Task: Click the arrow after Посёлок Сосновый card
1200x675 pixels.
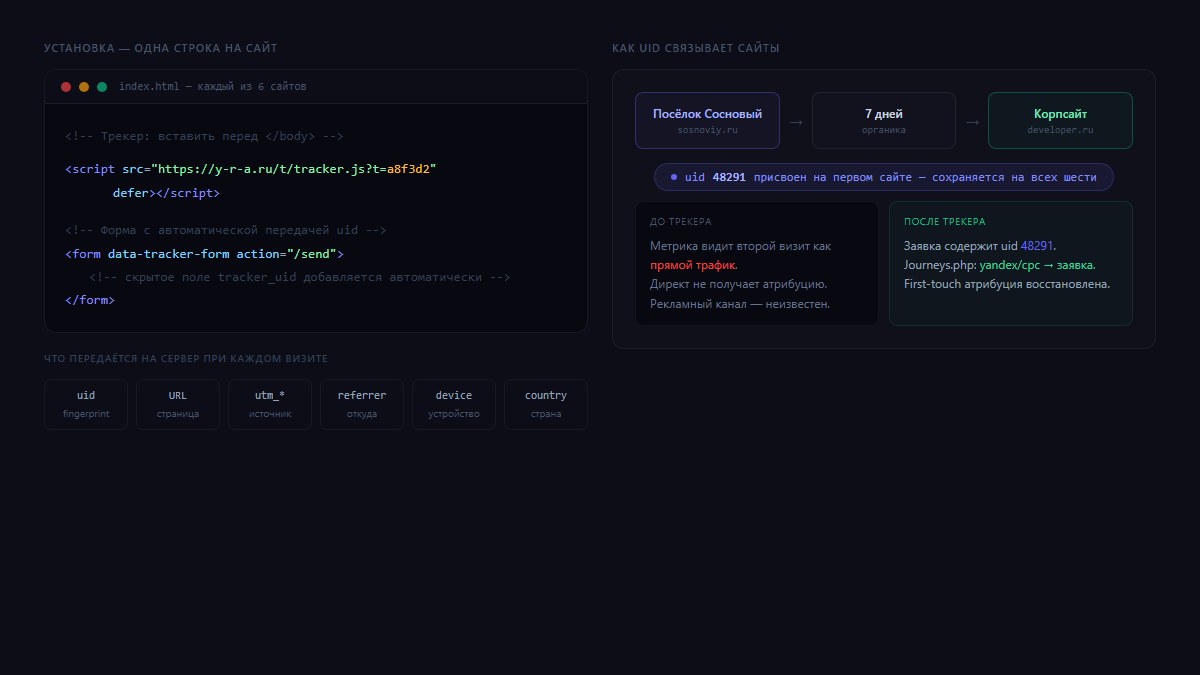Action: [796, 122]
